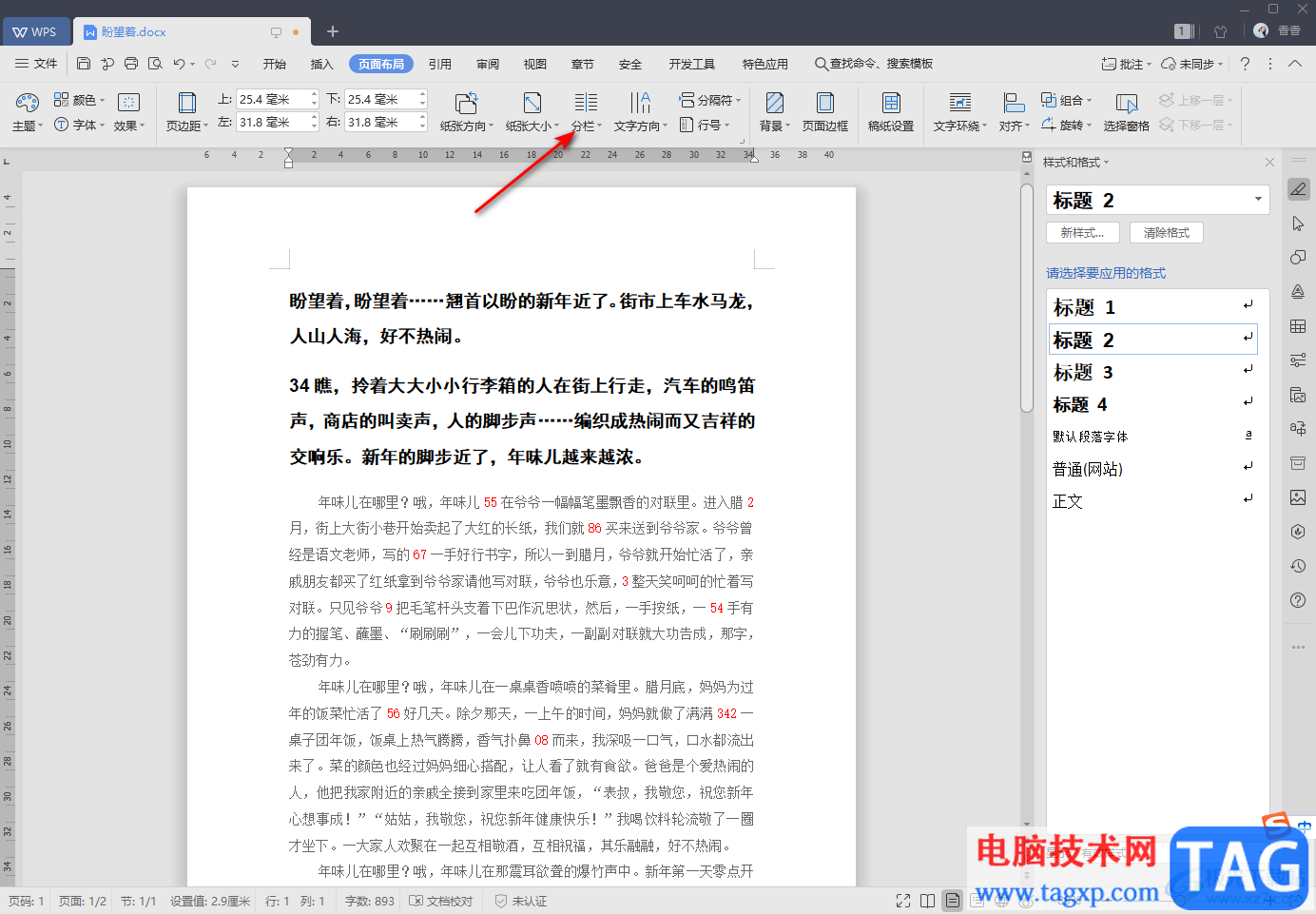Click the undo arrow icon

[179, 64]
